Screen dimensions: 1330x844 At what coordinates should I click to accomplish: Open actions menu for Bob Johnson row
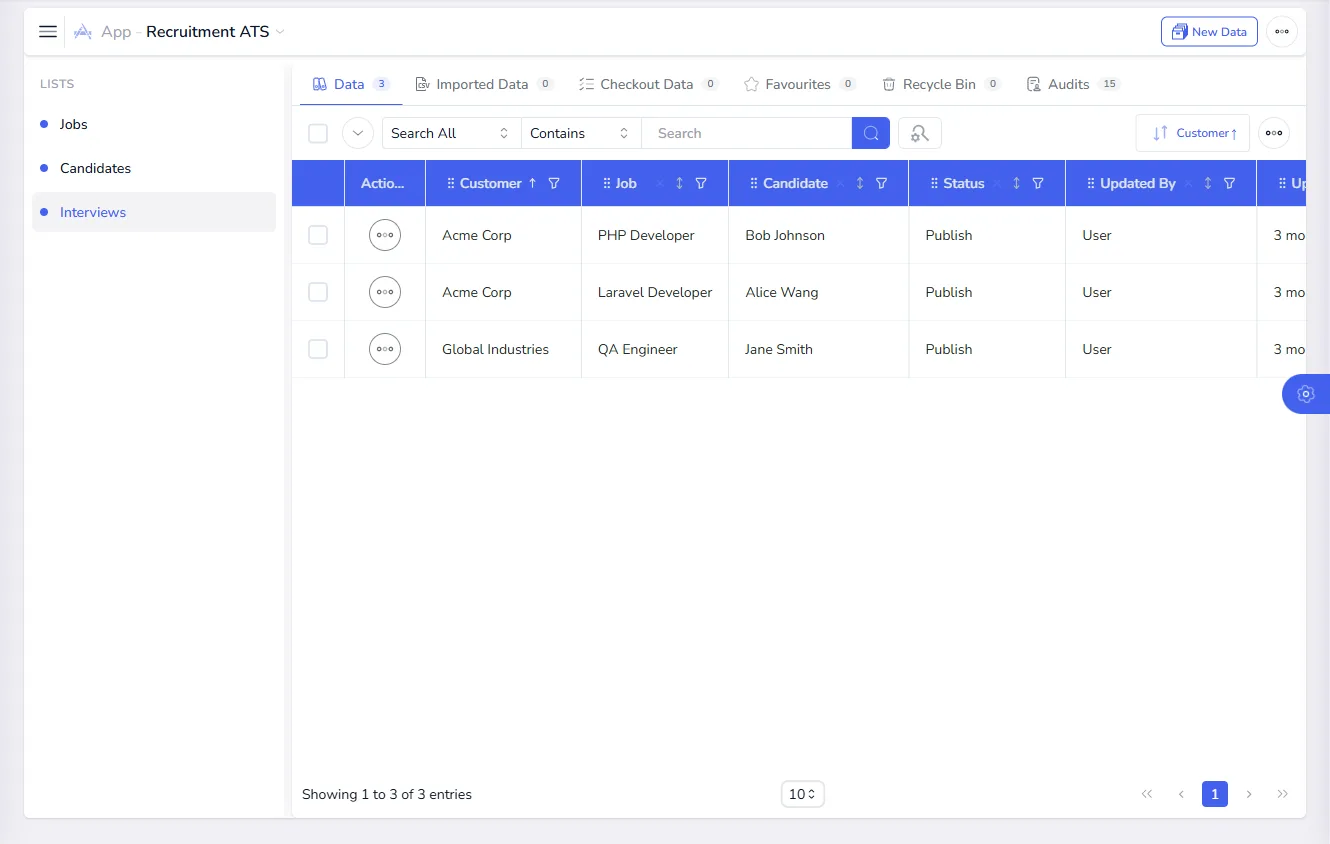click(x=385, y=235)
